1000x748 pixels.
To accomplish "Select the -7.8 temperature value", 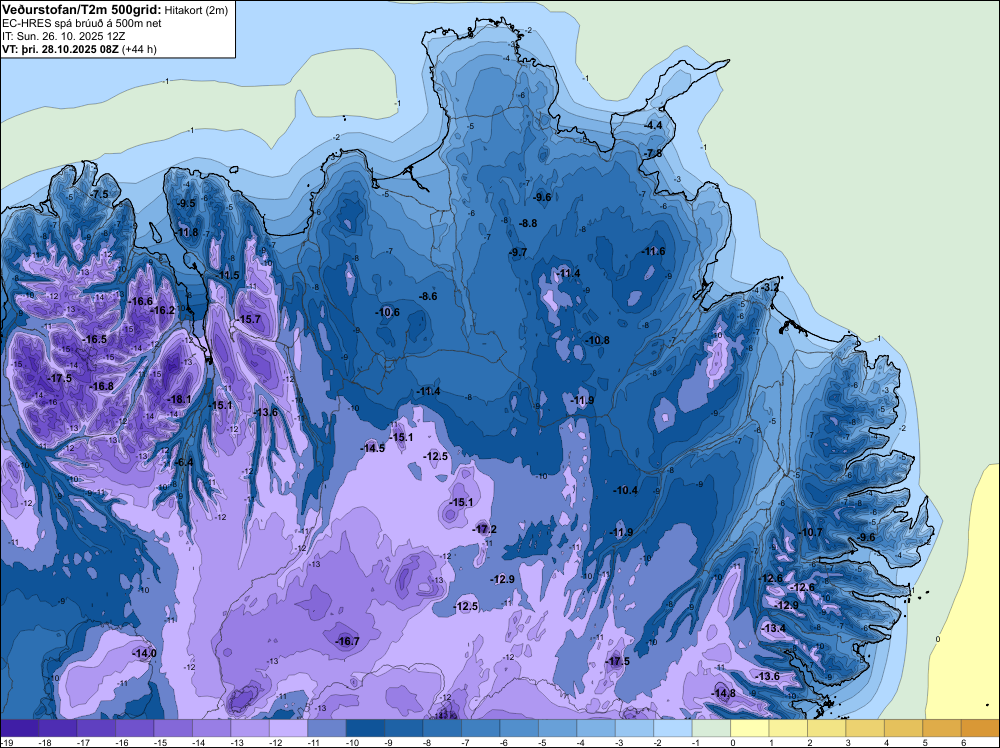I will [652, 154].
